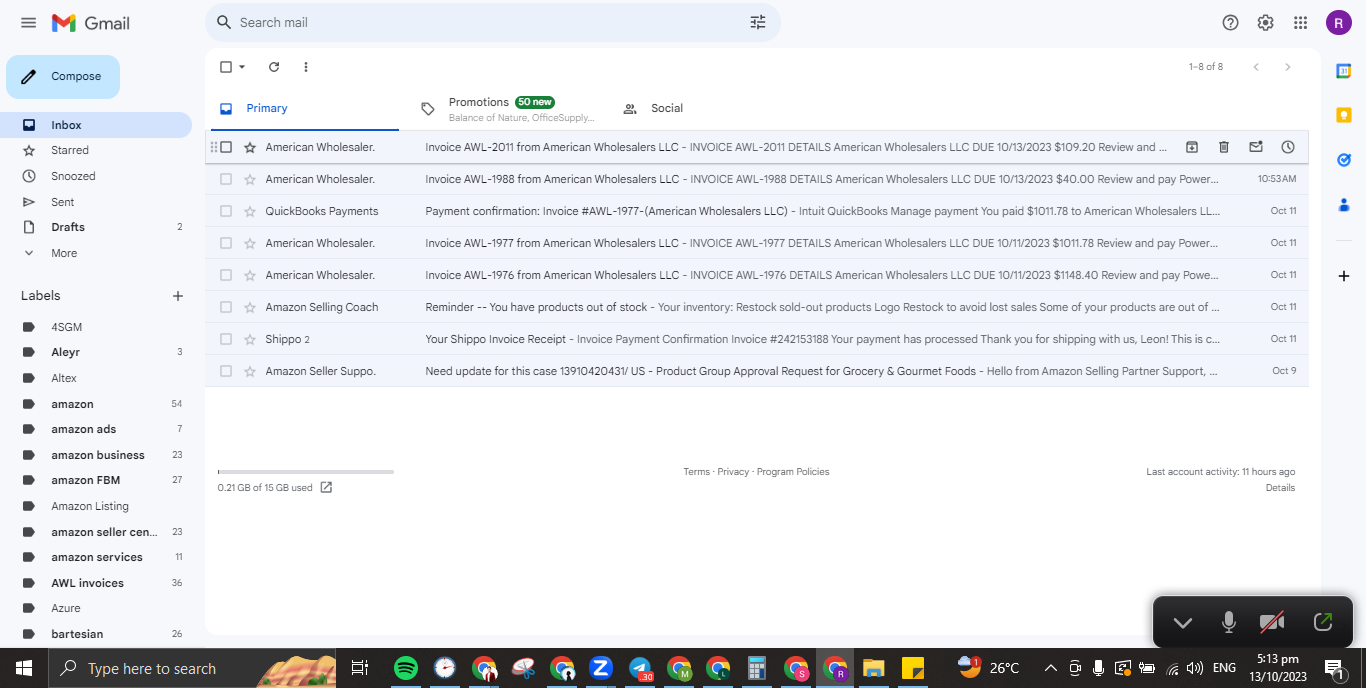Open the Windows Start menu
The height and width of the screenshot is (688, 1366).
click(x=24, y=668)
